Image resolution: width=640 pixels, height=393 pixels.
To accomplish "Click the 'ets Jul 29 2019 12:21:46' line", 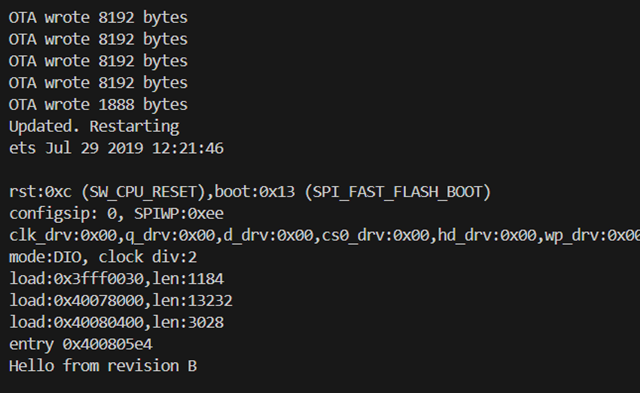I will [x=116, y=148].
